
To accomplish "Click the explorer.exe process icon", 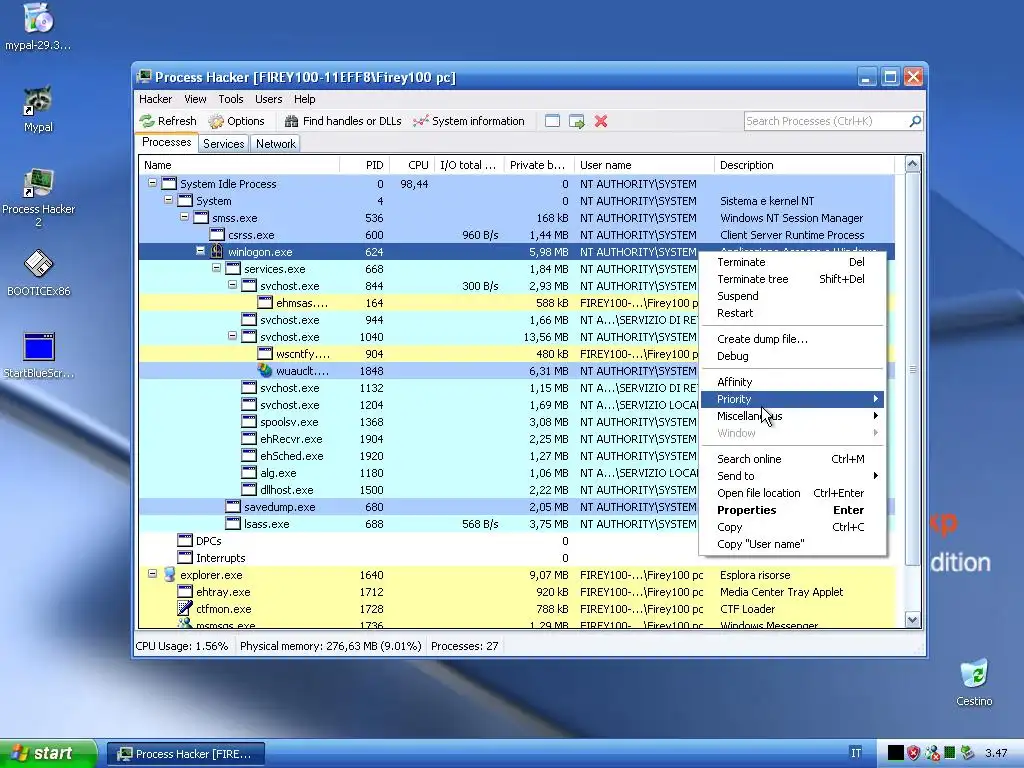I will point(169,575).
